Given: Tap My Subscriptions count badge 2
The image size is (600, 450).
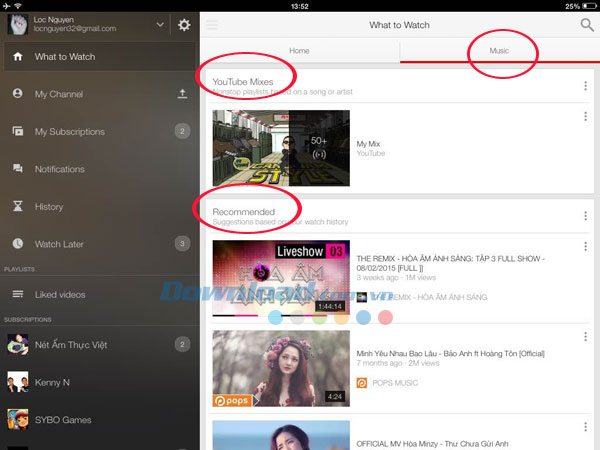Looking at the screenshot, I should 183,131.
